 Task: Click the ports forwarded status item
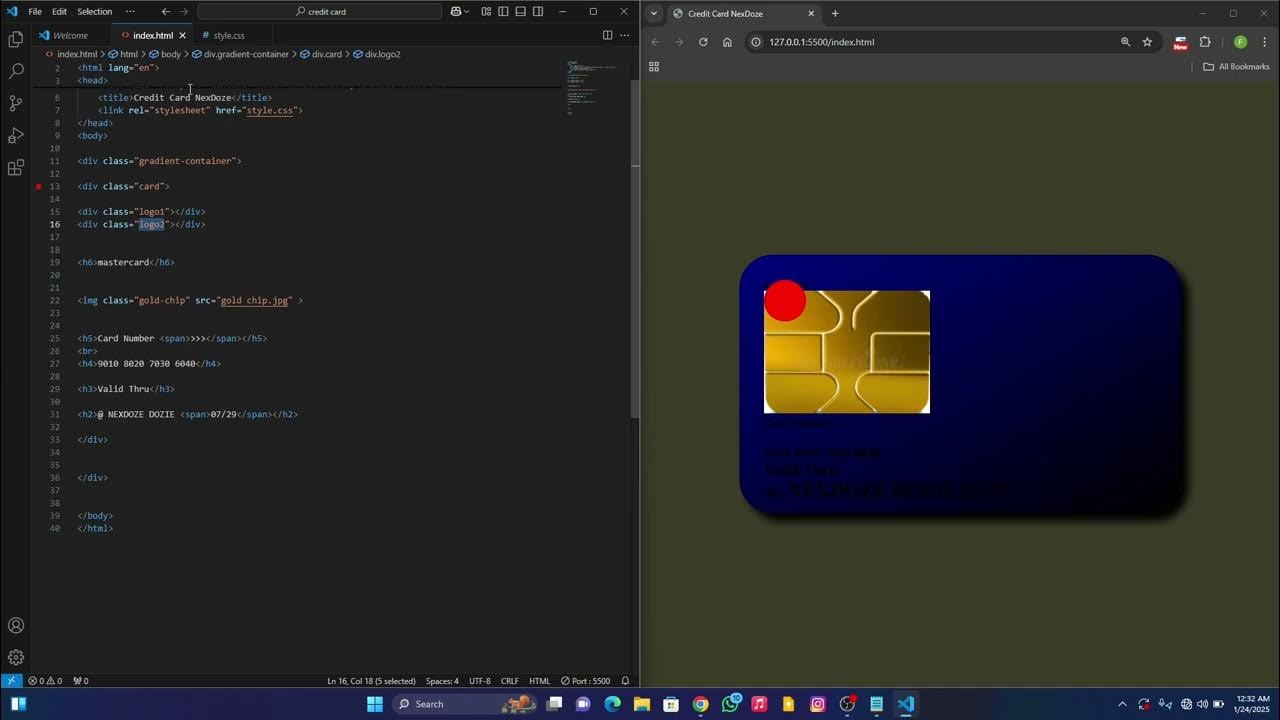coord(81,681)
